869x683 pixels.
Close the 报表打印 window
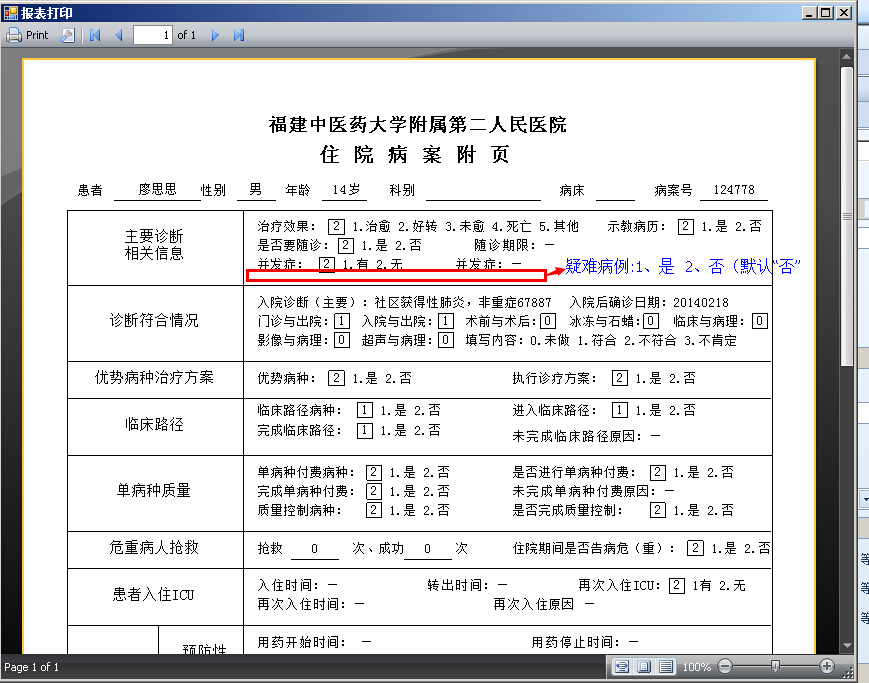click(844, 13)
